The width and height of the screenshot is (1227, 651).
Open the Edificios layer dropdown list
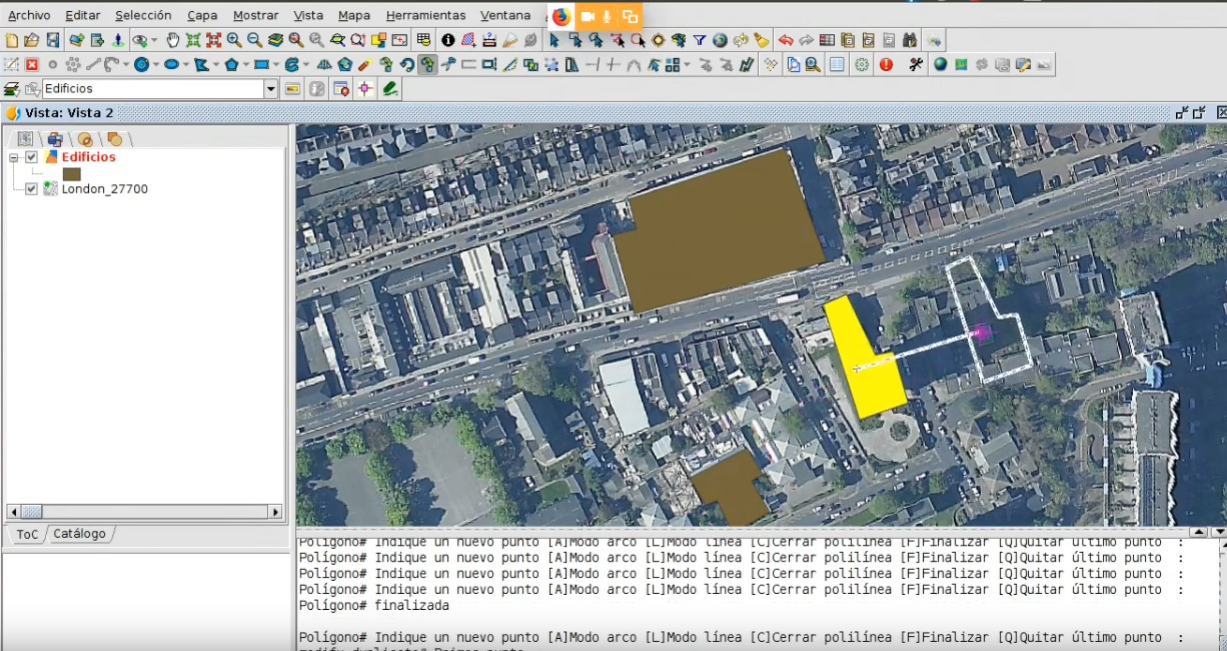point(271,89)
